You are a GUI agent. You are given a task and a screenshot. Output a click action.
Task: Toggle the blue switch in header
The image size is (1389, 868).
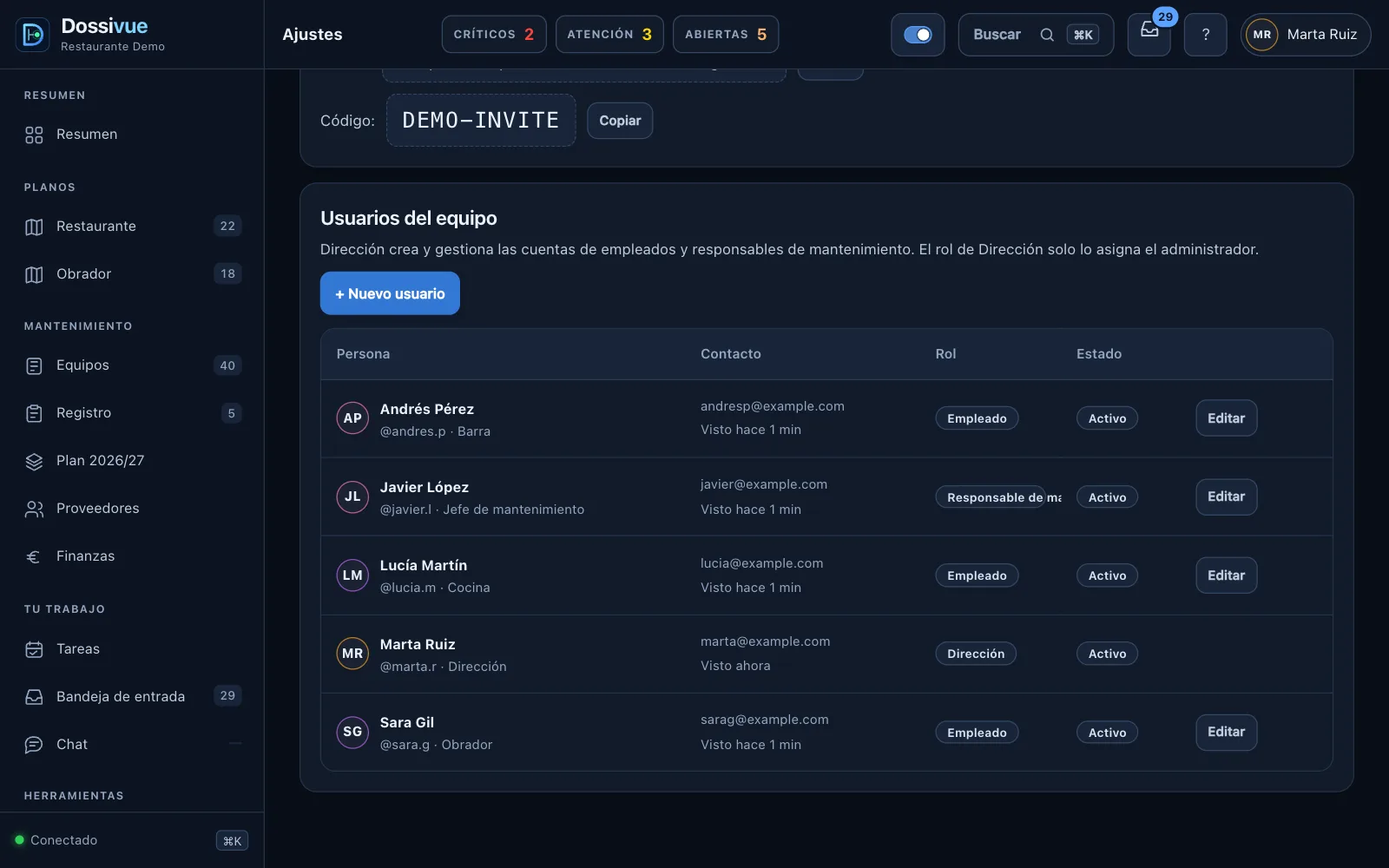[918, 35]
